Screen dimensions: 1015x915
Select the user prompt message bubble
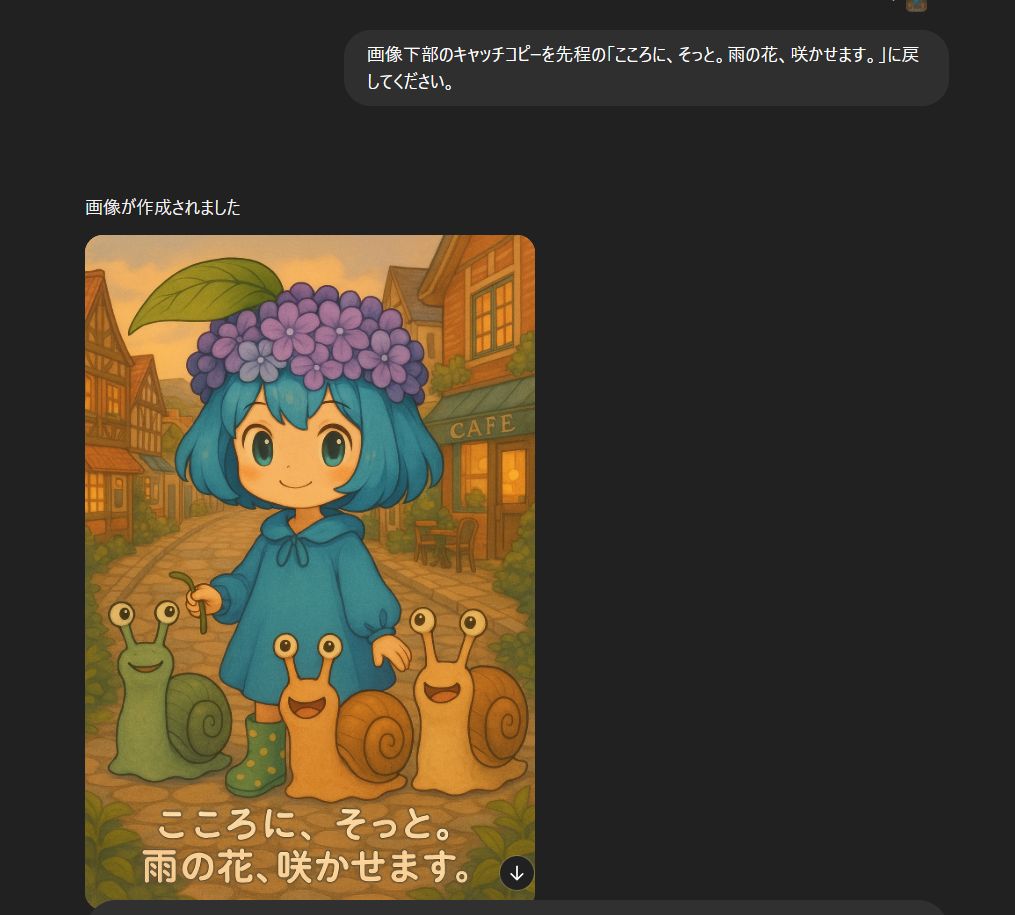646,68
